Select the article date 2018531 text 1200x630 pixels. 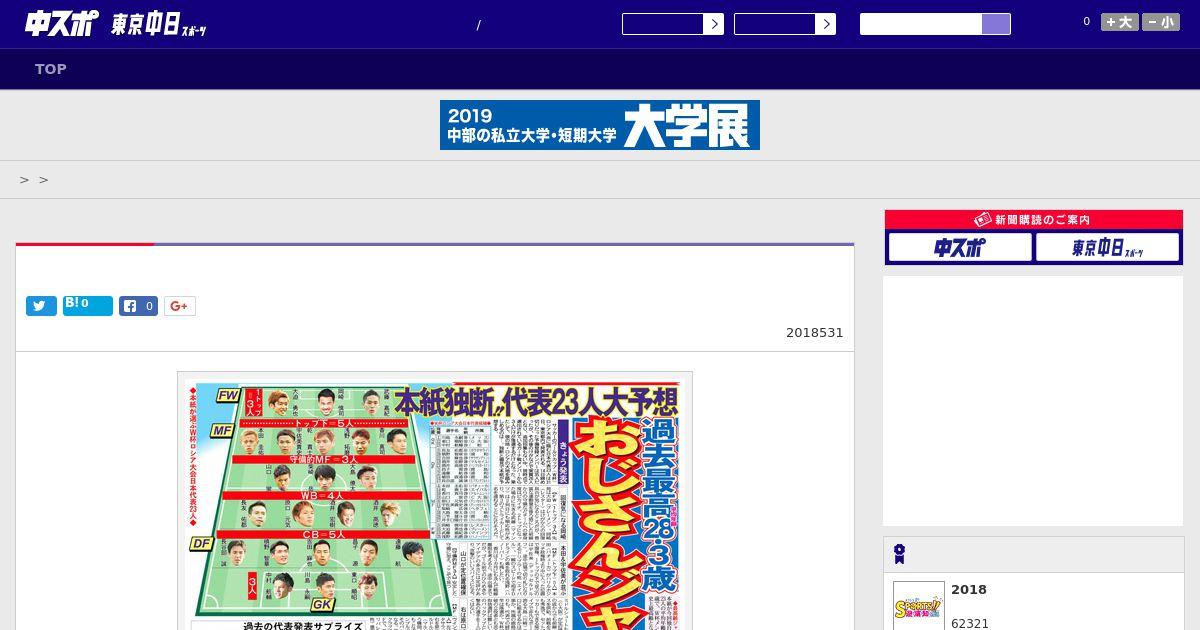pos(815,333)
